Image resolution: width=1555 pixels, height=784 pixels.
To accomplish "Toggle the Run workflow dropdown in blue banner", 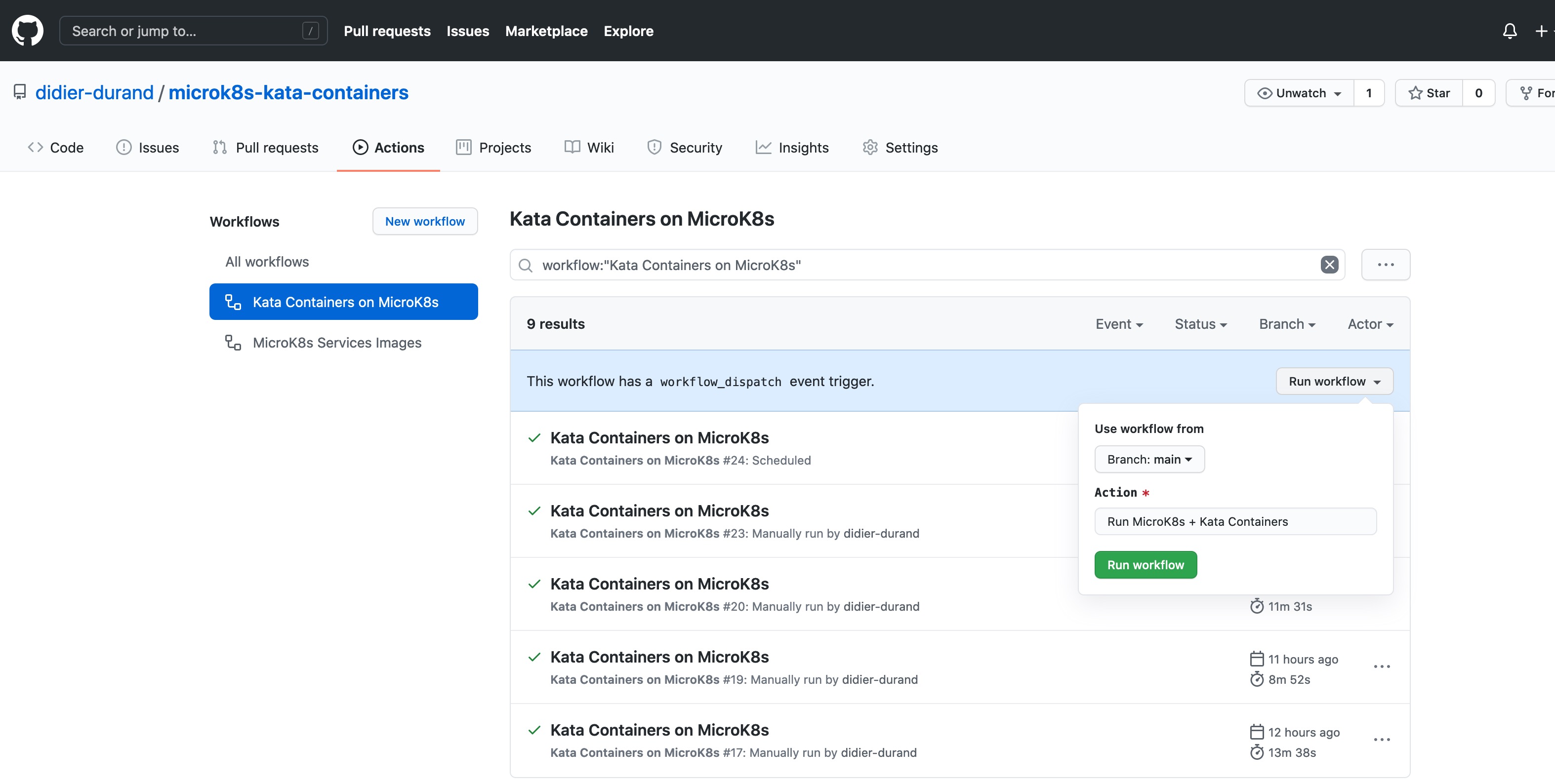I will [1335, 382].
